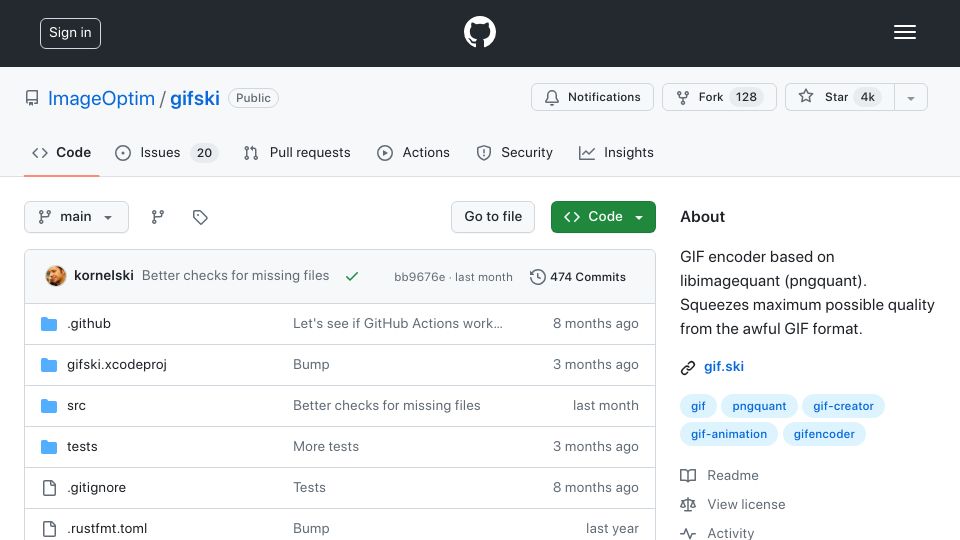Open 'Let's see if GitHub Actions work…' commit

click(x=398, y=323)
